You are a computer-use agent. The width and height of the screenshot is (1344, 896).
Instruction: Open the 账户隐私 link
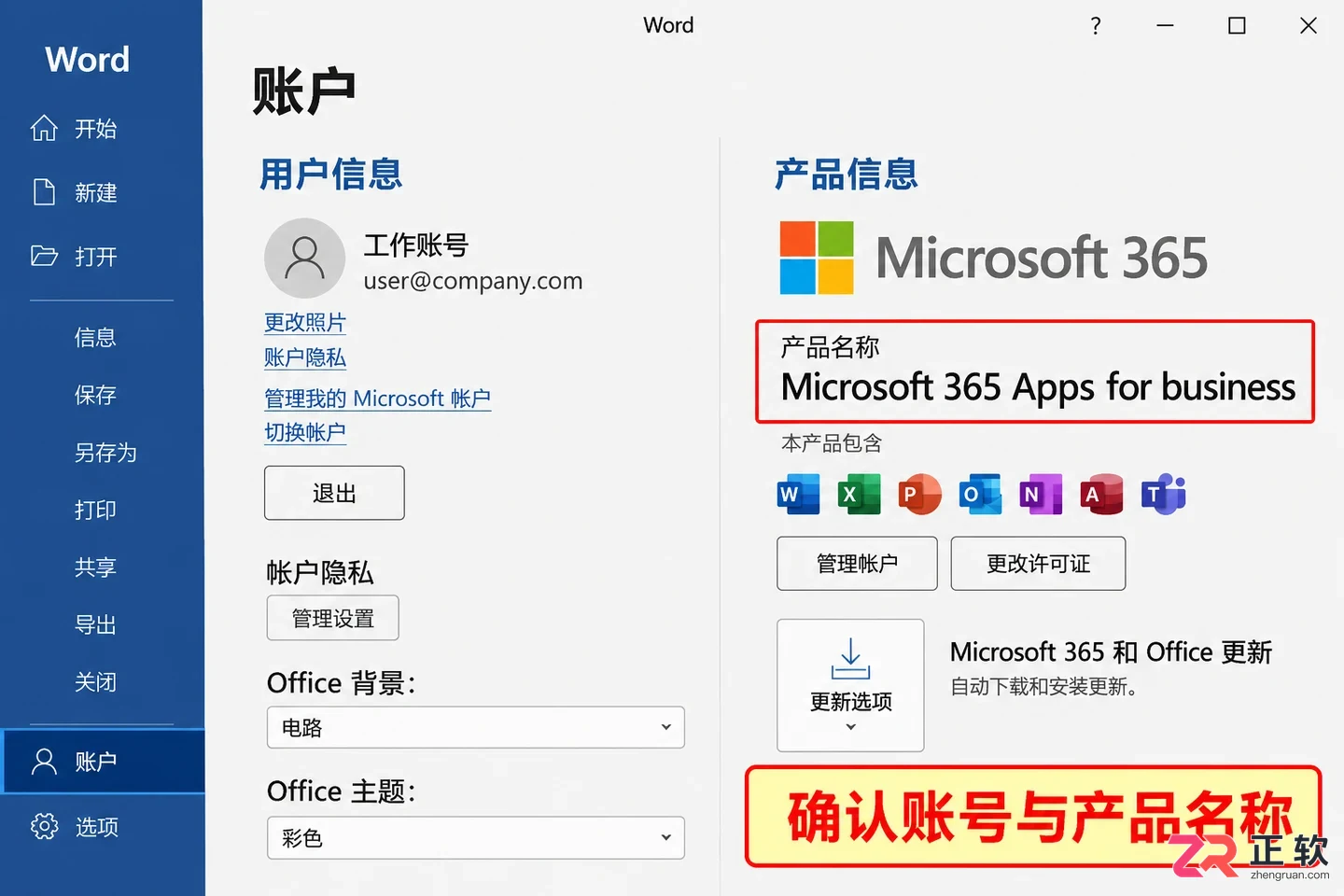[x=305, y=357]
